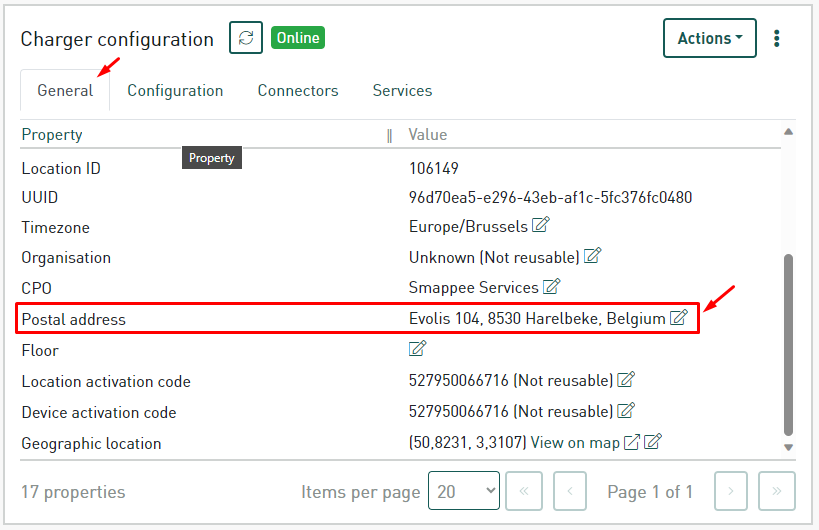This screenshot has width=819, height=530.
Task: Open map via external link icon
Action: (631, 442)
